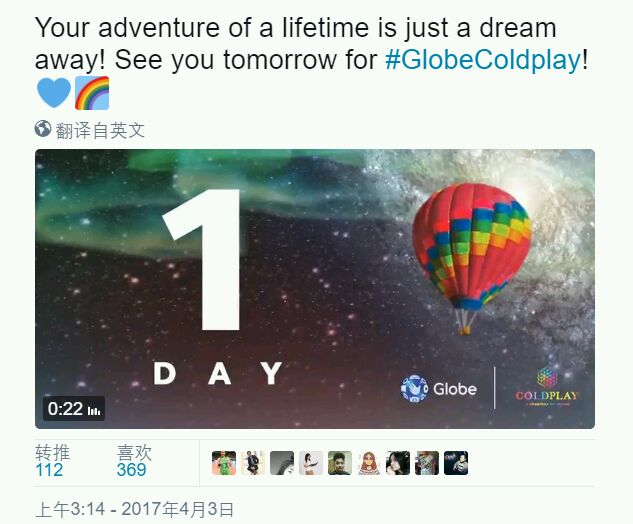Image resolution: width=633 pixels, height=524 pixels.
Task: Open the black-haired girl avatar
Action: point(398,463)
